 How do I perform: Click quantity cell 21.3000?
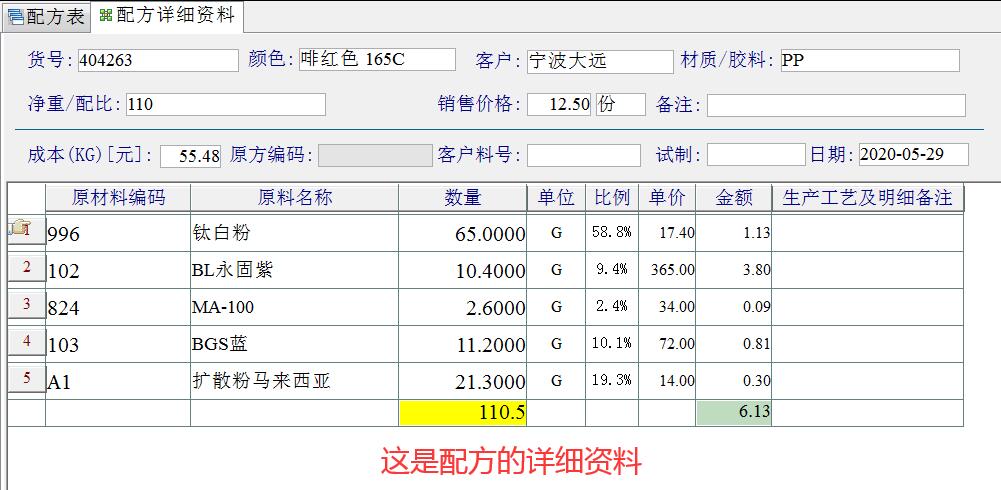[463, 381]
